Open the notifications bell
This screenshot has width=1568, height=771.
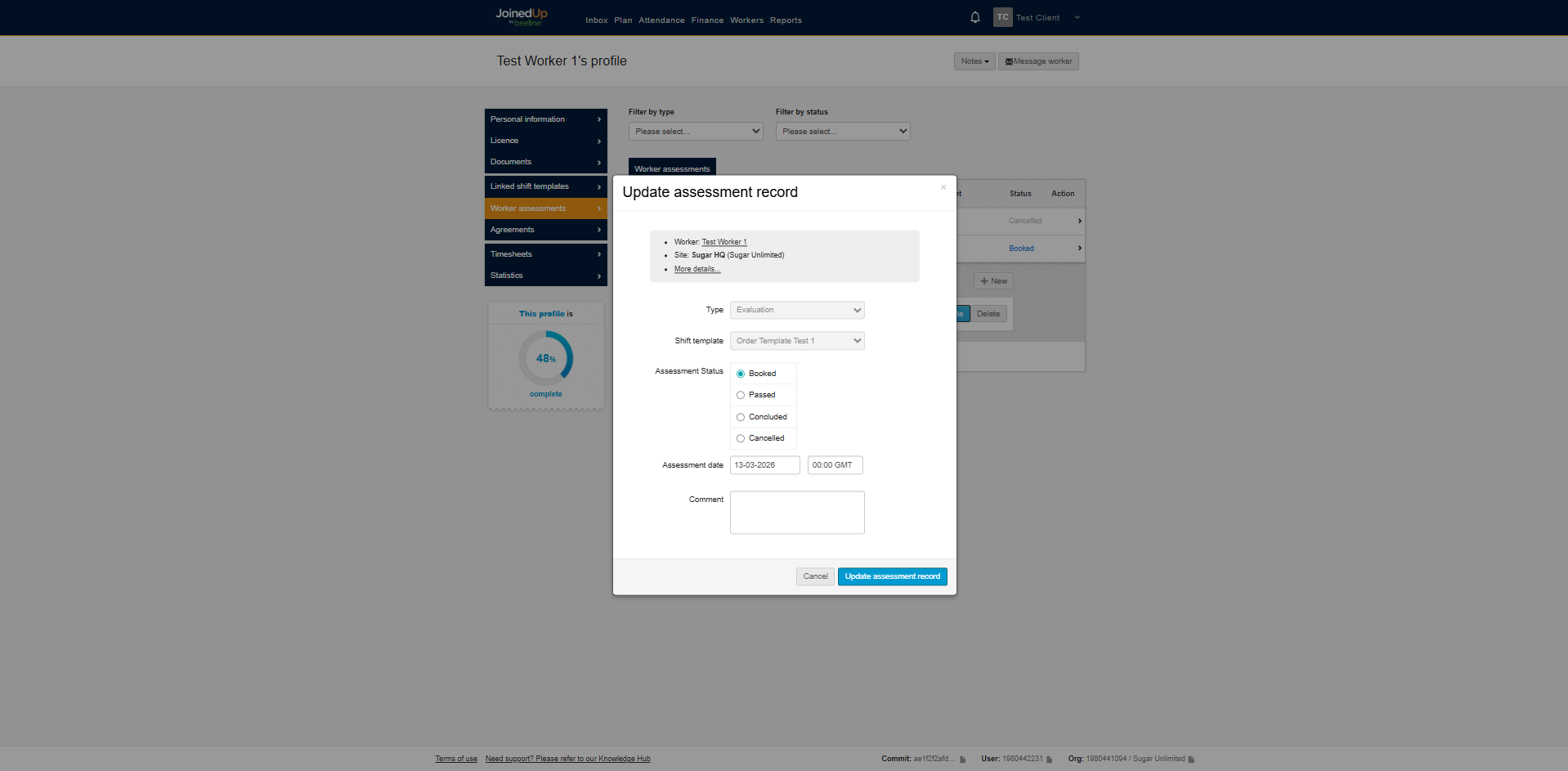coord(974,17)
